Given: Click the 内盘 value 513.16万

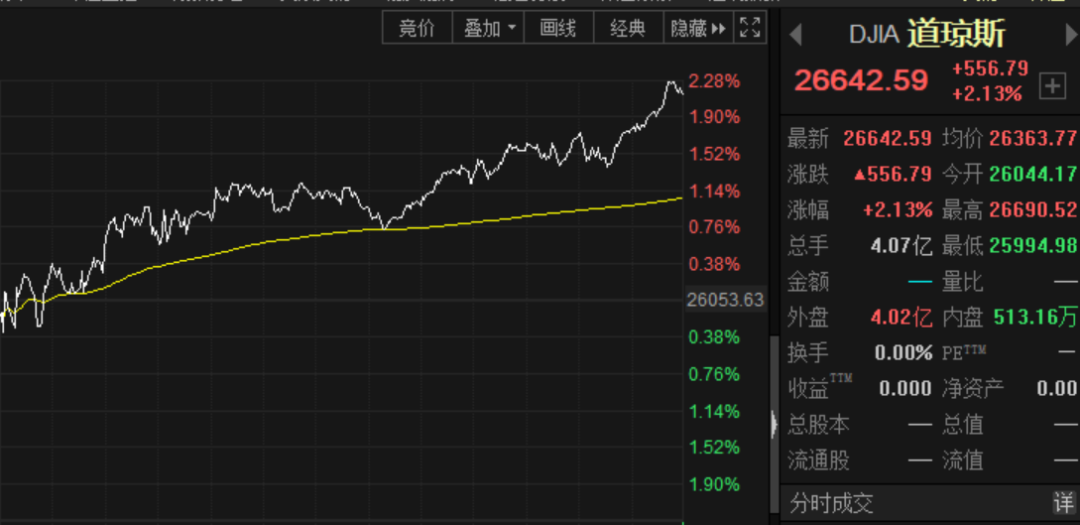Looking at the screenshot, I should point(1035,318).
